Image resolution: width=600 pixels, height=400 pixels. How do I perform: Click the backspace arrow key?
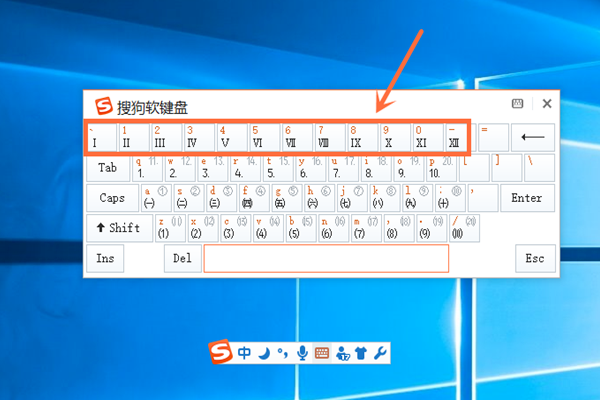(x=533, y=137)
